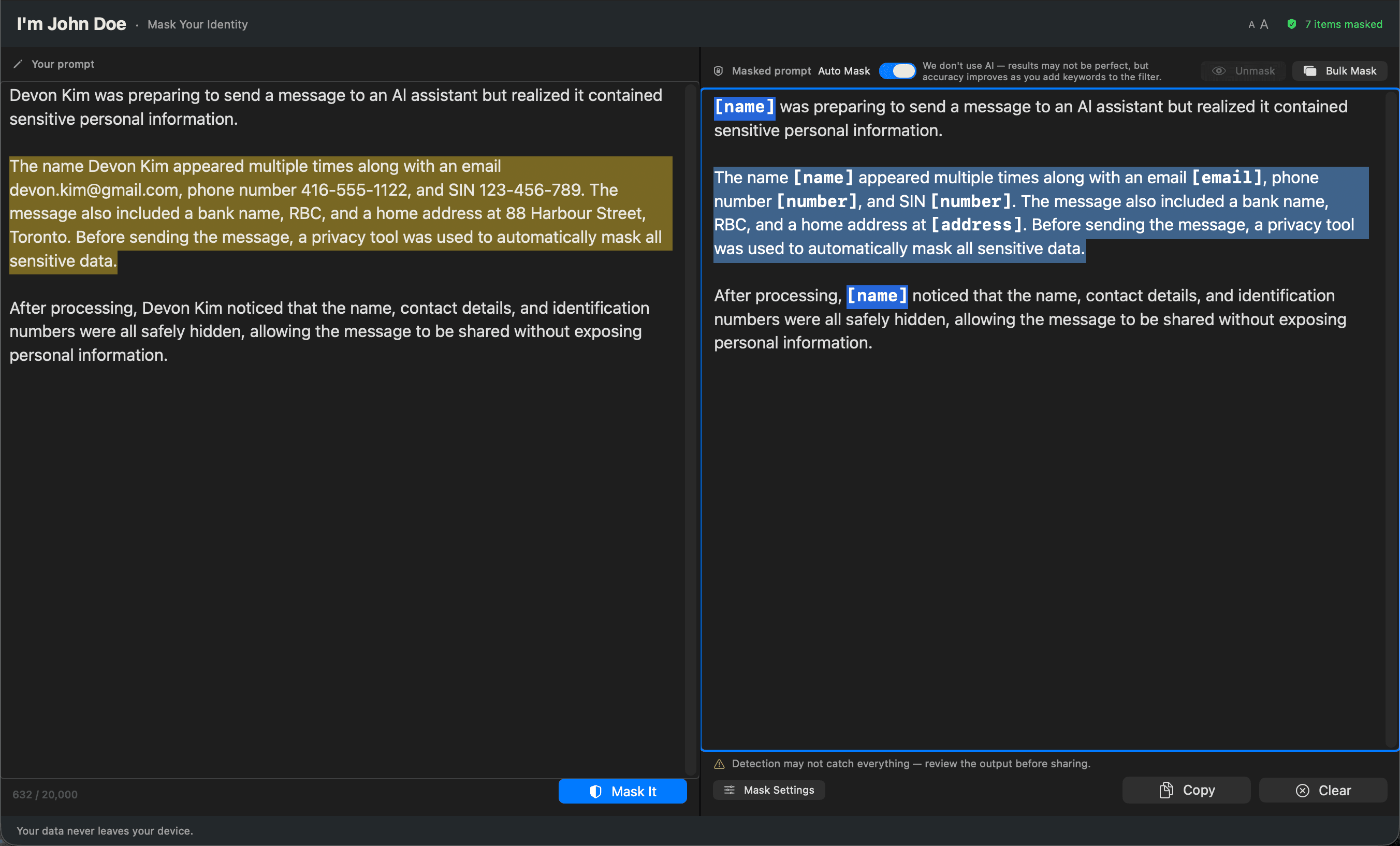1400x846 pixels.
Task: Click the sliders icon on Mask Settings
Action: [x=730, y=790]
